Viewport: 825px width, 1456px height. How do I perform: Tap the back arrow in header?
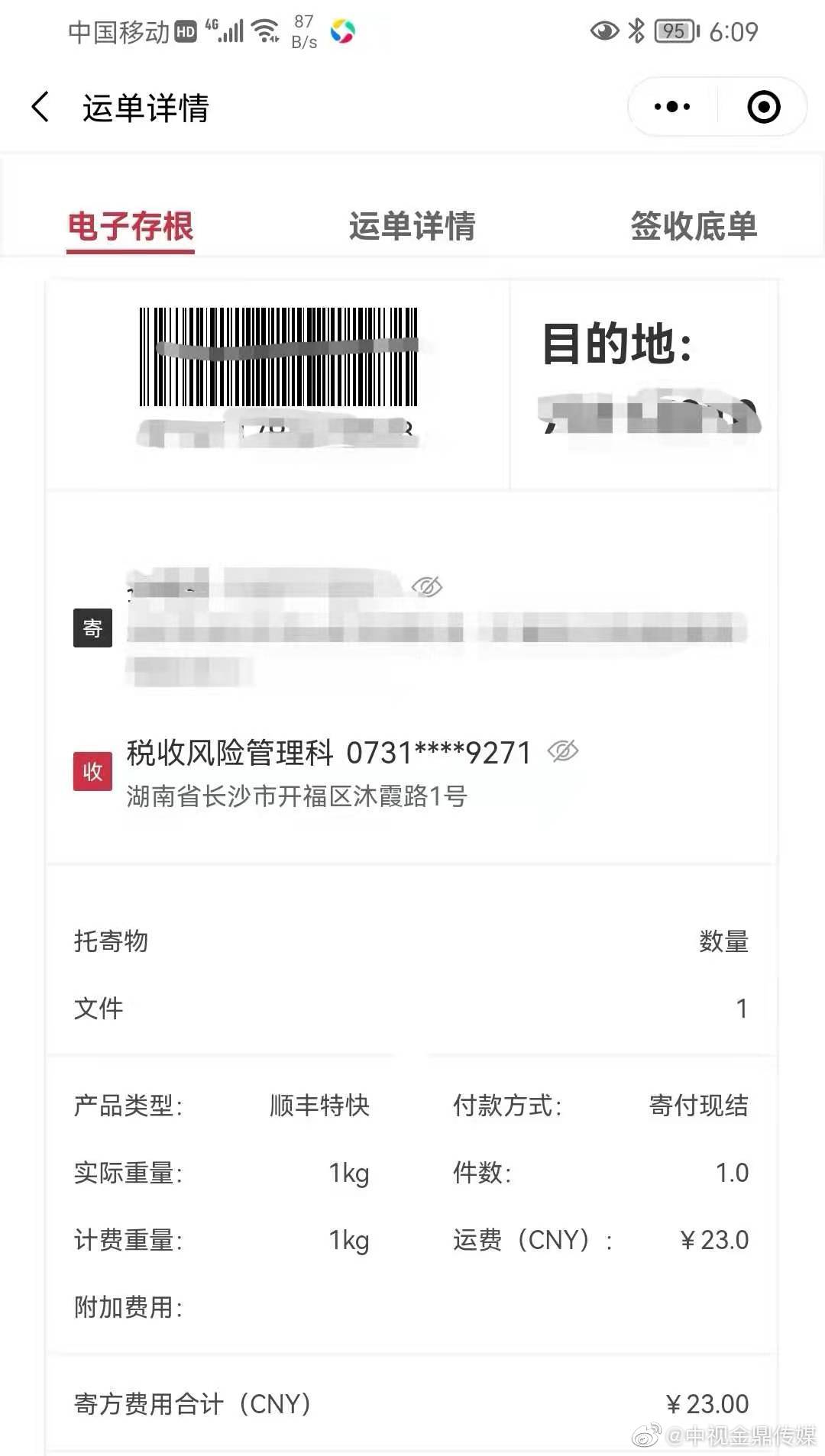tap(40, 107)
